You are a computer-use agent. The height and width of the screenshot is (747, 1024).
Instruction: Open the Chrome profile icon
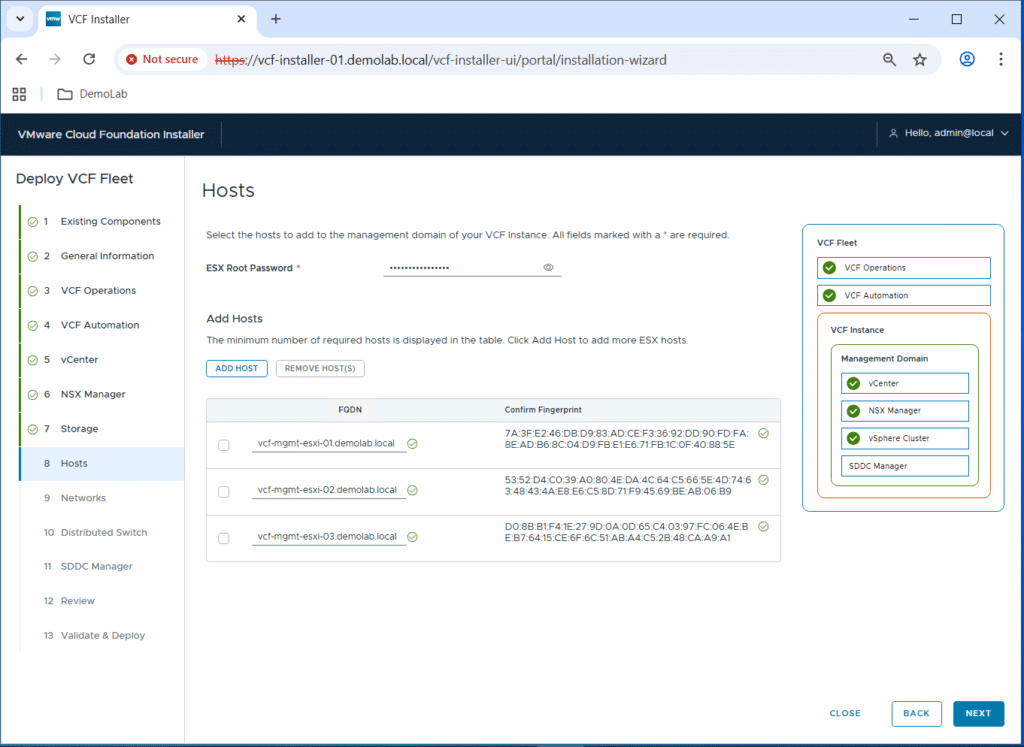click(x=967, y=59)
